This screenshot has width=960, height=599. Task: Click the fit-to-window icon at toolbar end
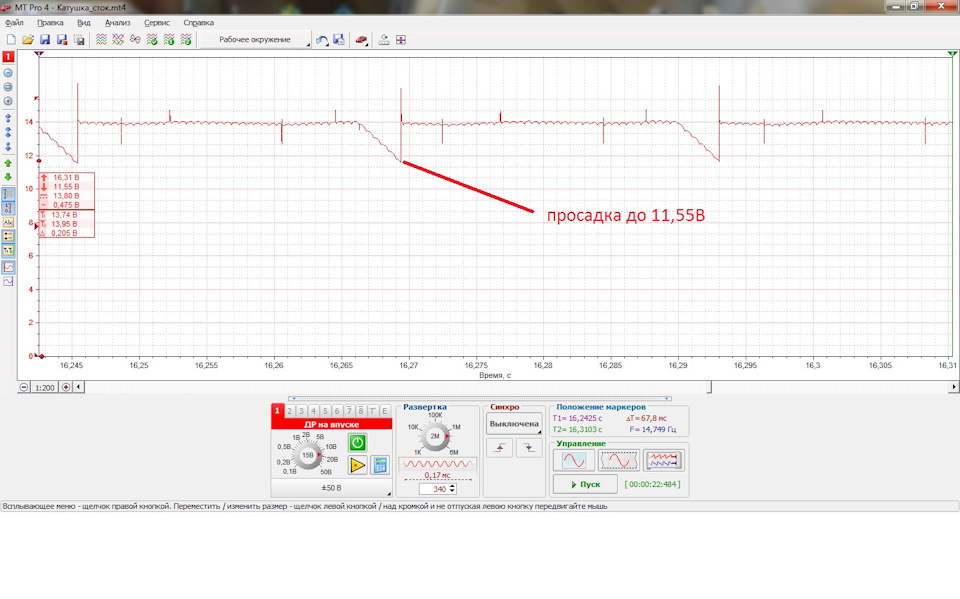[401, 40]
